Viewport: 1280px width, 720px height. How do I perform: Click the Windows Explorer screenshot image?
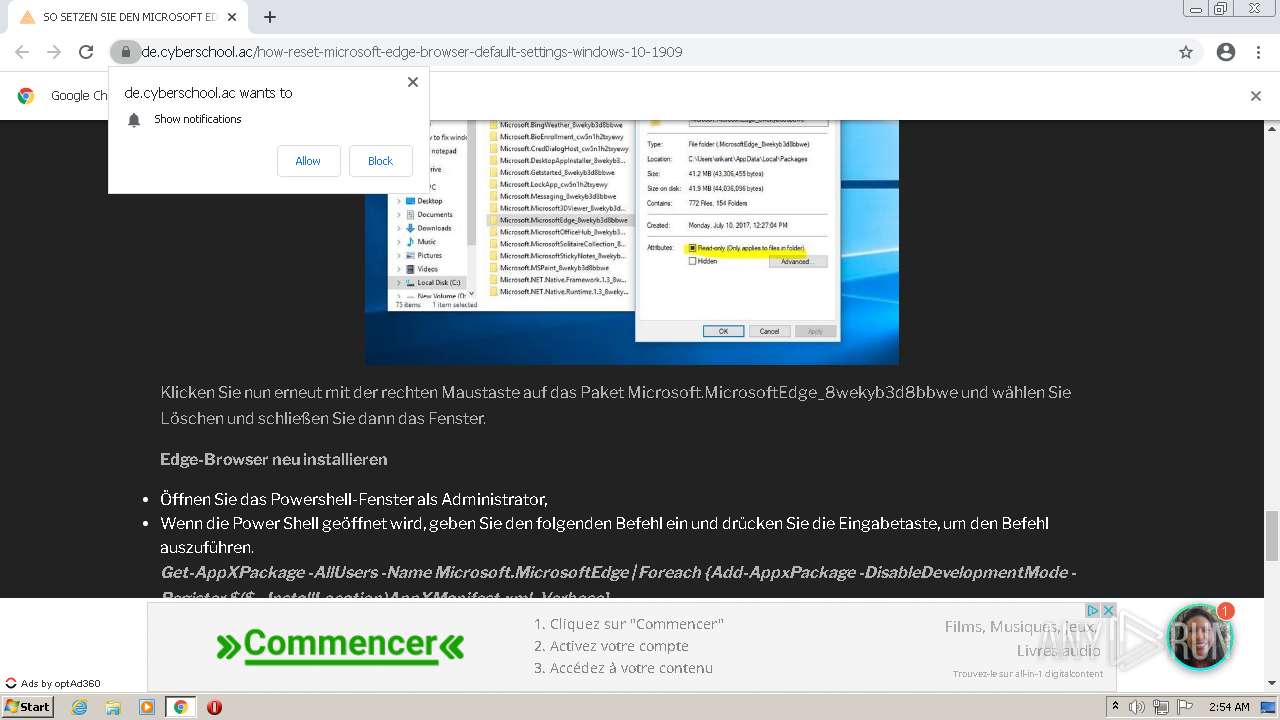(631, 243)
